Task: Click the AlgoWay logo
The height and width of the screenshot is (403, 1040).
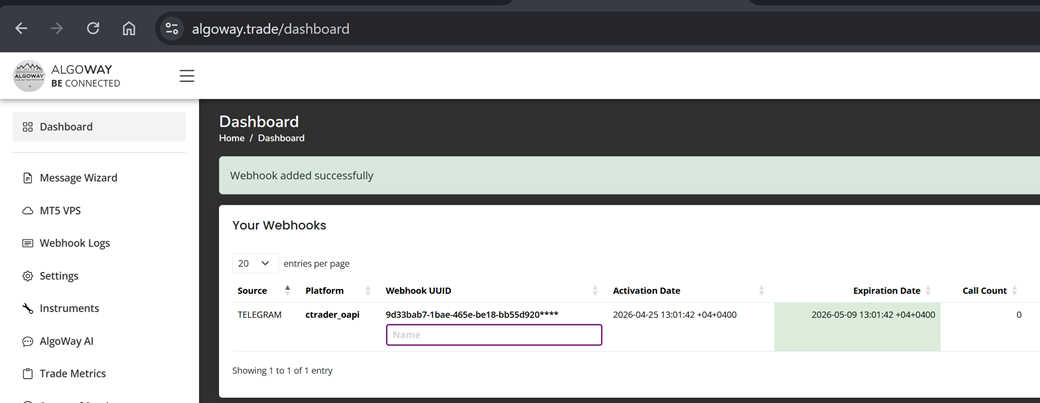Action: 66,76
